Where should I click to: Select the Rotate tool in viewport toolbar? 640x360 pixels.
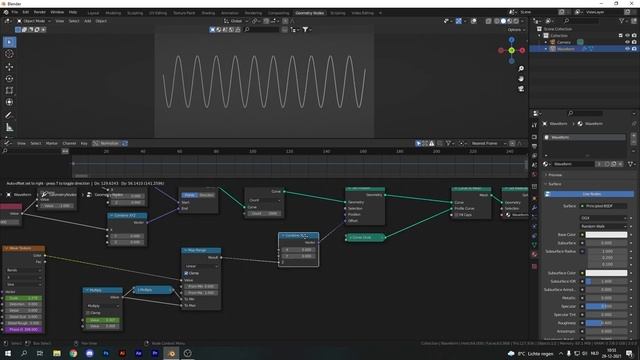tap(9, 78)
